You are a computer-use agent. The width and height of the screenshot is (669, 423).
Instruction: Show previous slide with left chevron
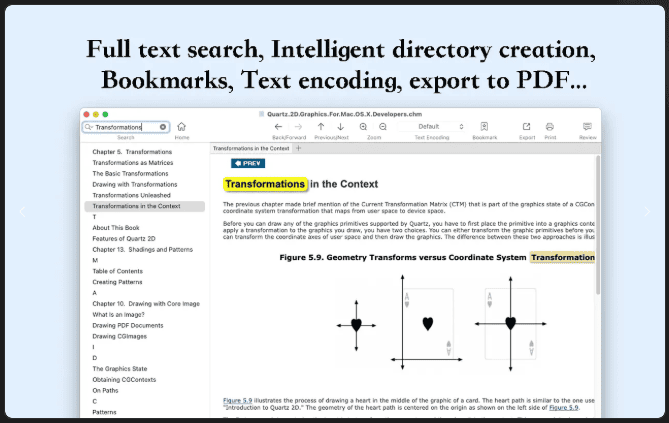click(22, 211)
